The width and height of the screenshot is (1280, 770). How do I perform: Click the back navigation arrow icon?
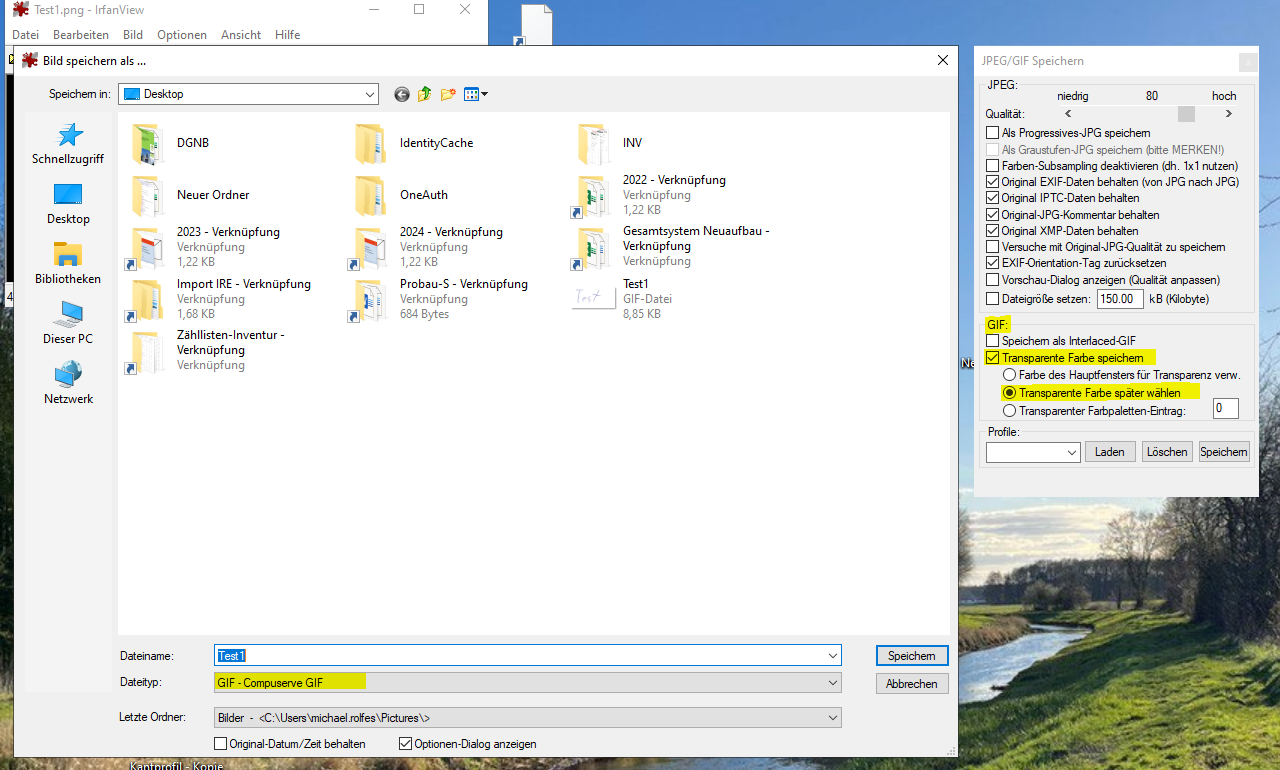402,94
